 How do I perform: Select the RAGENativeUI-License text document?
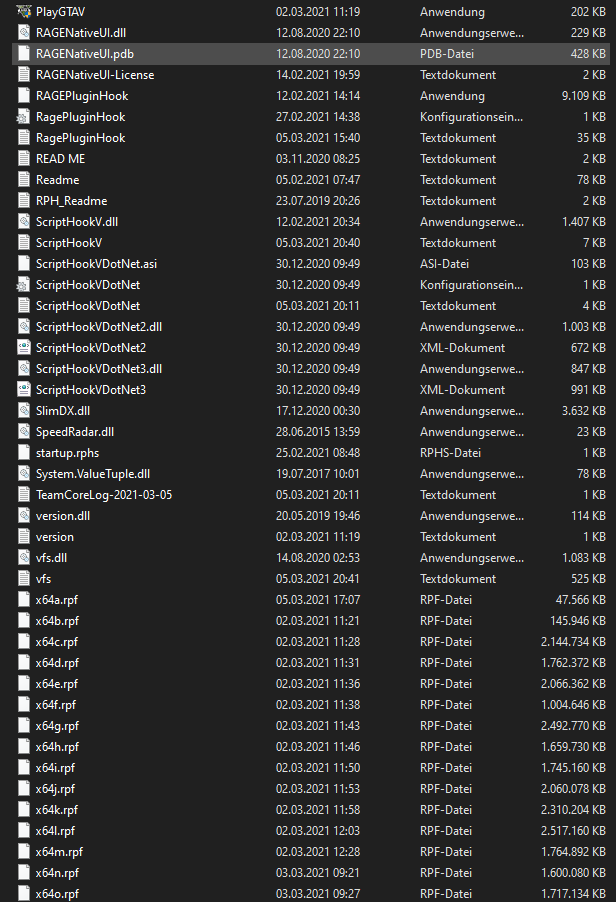[94, 74]
